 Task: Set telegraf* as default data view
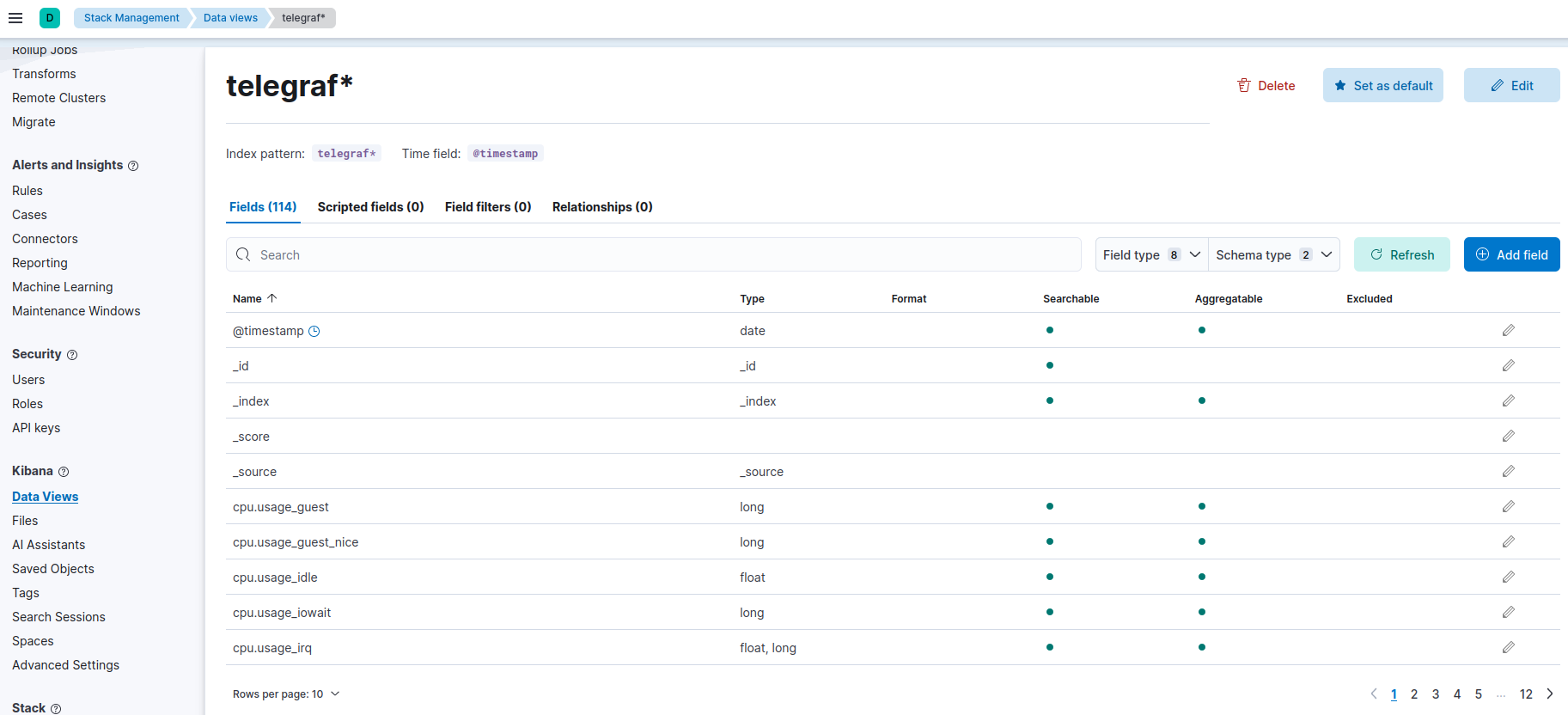point(1383,85)
